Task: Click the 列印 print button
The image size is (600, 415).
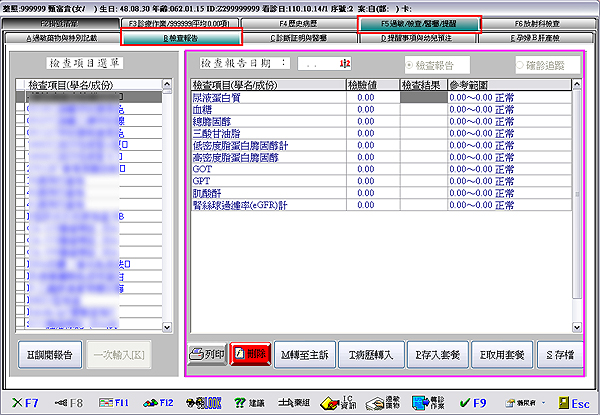Action: (x=207, y=355)
